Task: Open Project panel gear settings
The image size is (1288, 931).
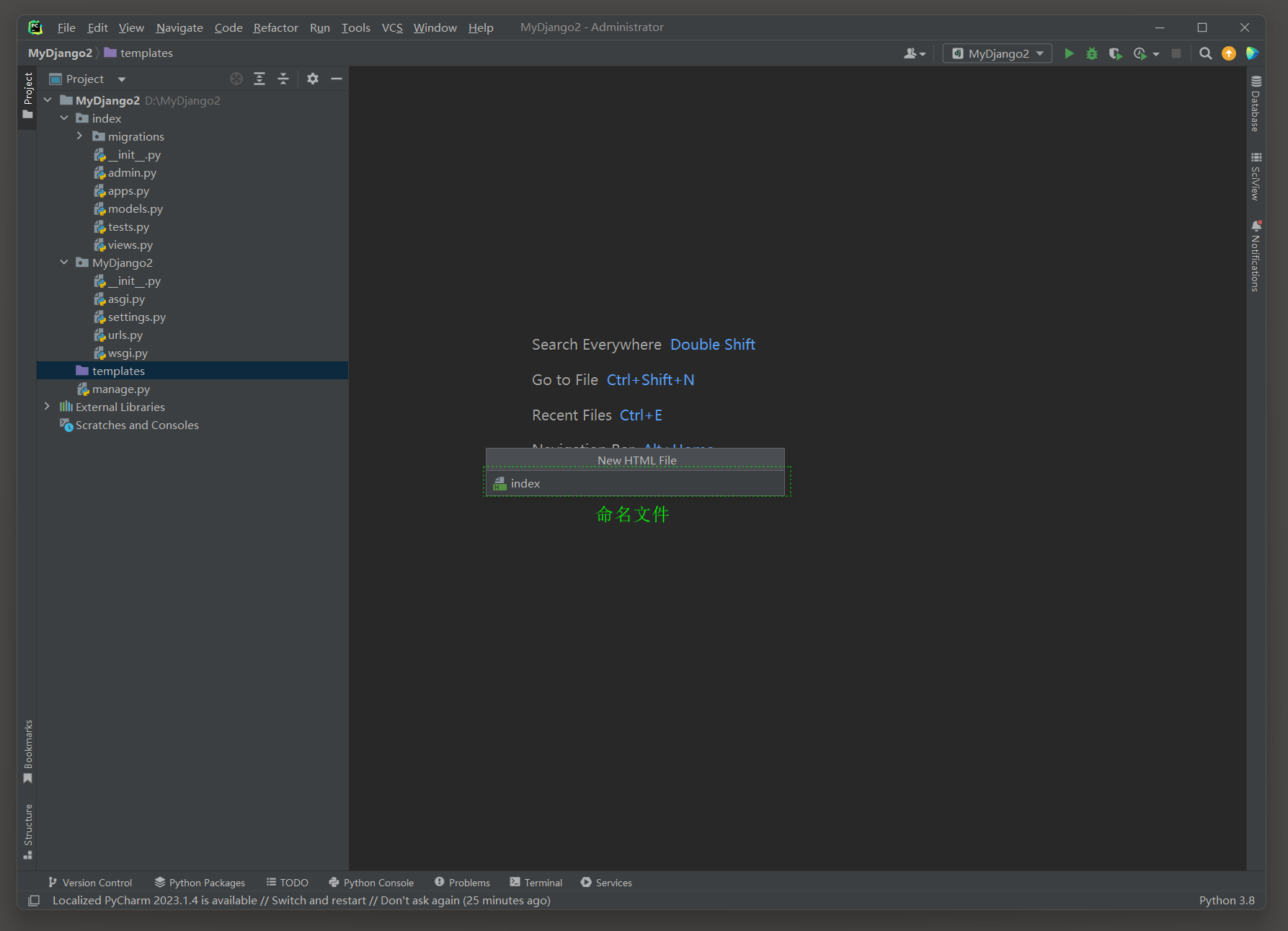Action: 313,79
